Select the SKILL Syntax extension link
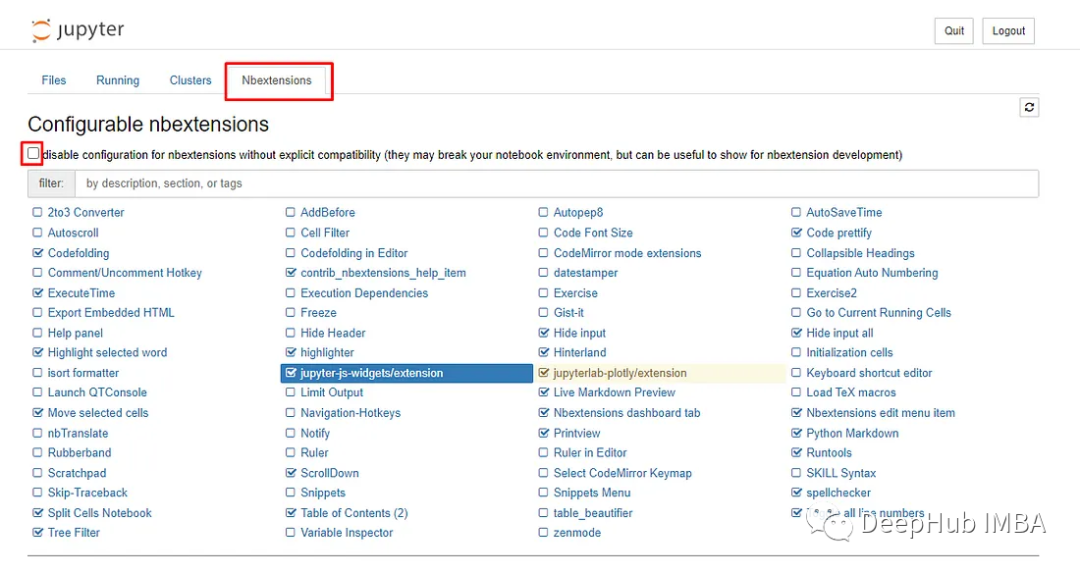Screen dimensions: 1080x573 pyautogui.click(x=841, y=473)
